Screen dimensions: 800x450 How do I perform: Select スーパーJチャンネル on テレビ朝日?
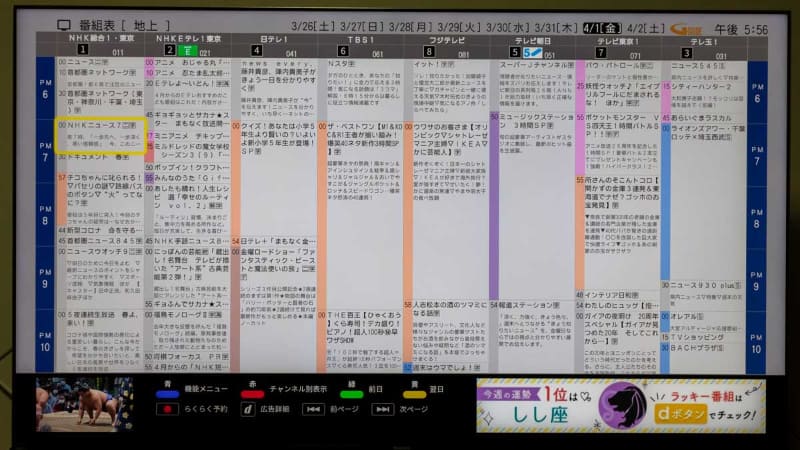point(532,86)
